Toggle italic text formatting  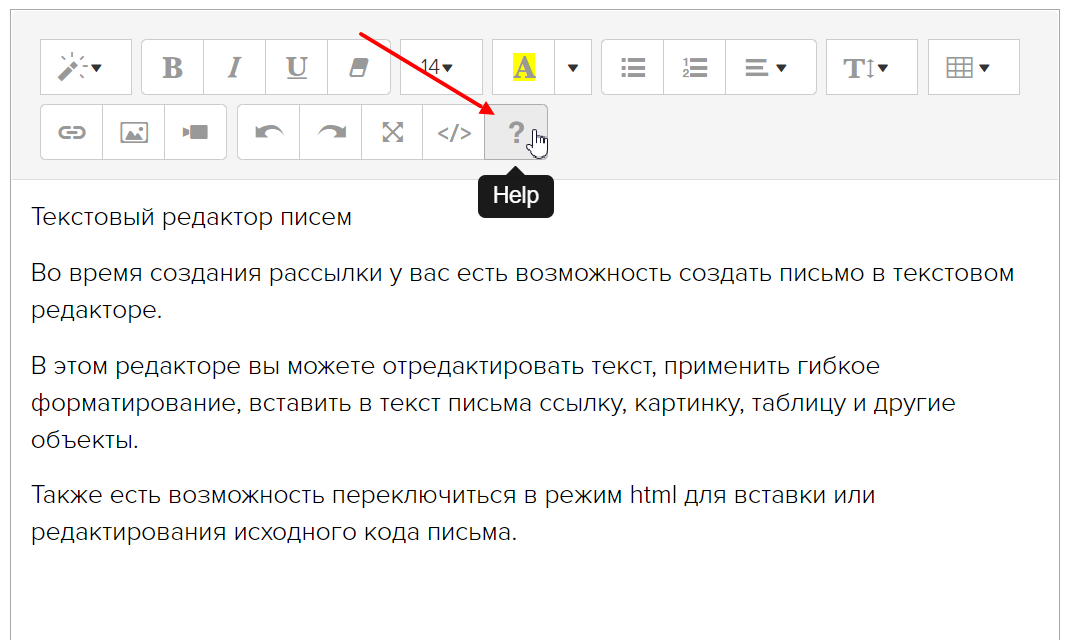235,67
